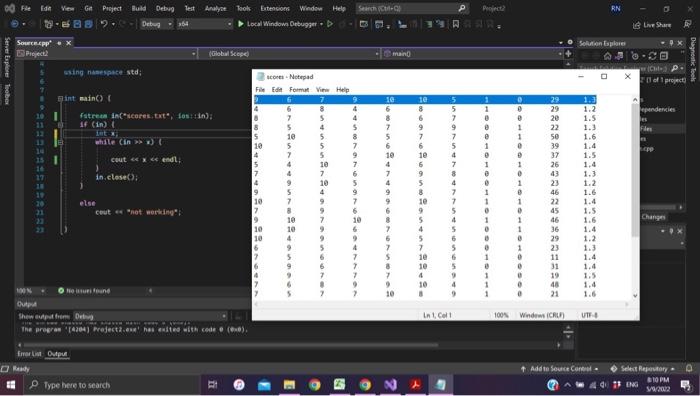Click the Live Share icon
The height and width of the screenshot is (396, 700).
tap(637, 25)
